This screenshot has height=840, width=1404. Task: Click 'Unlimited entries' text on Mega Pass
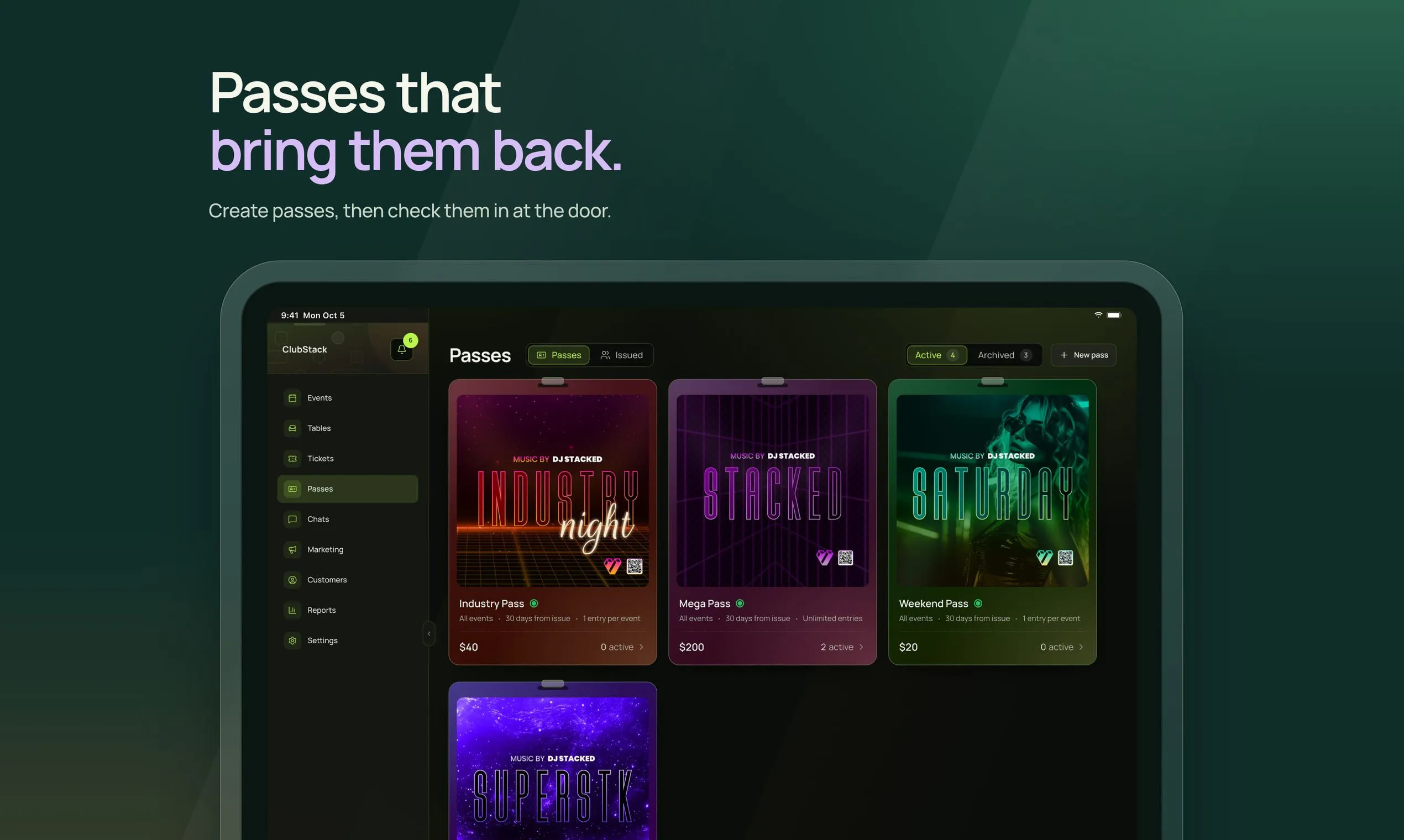pos(832,618)
